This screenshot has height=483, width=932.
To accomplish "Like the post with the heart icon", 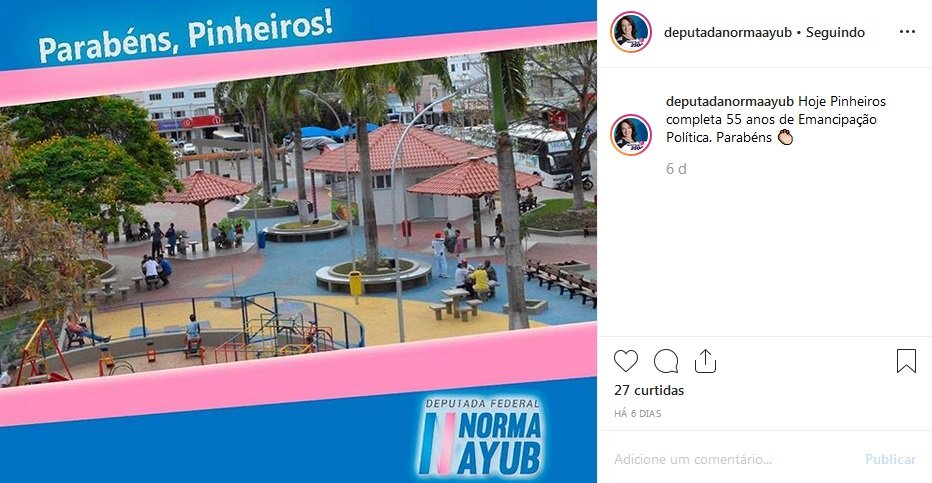I will tap(625, 361).
